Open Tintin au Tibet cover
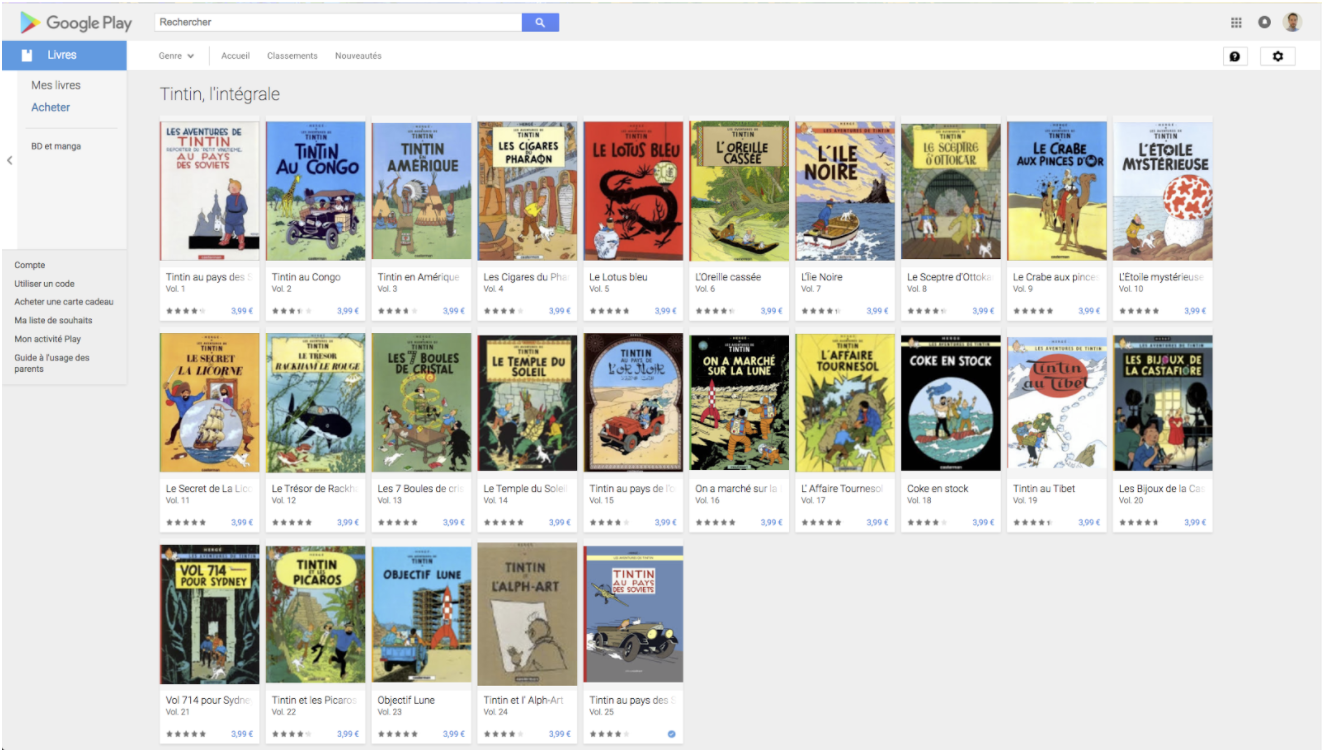This screenshot has height=754, width=1324. tap(1057, 402)
